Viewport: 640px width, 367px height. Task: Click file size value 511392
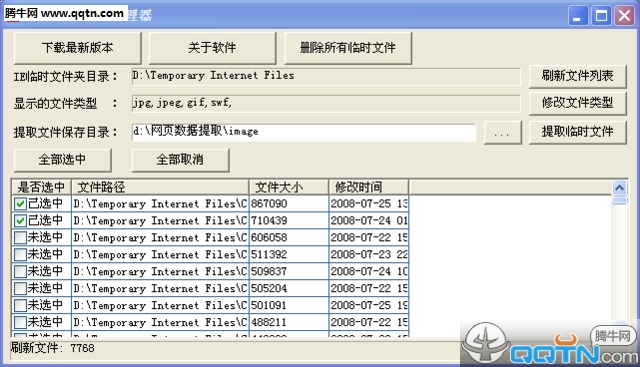(x=269, y=255)
